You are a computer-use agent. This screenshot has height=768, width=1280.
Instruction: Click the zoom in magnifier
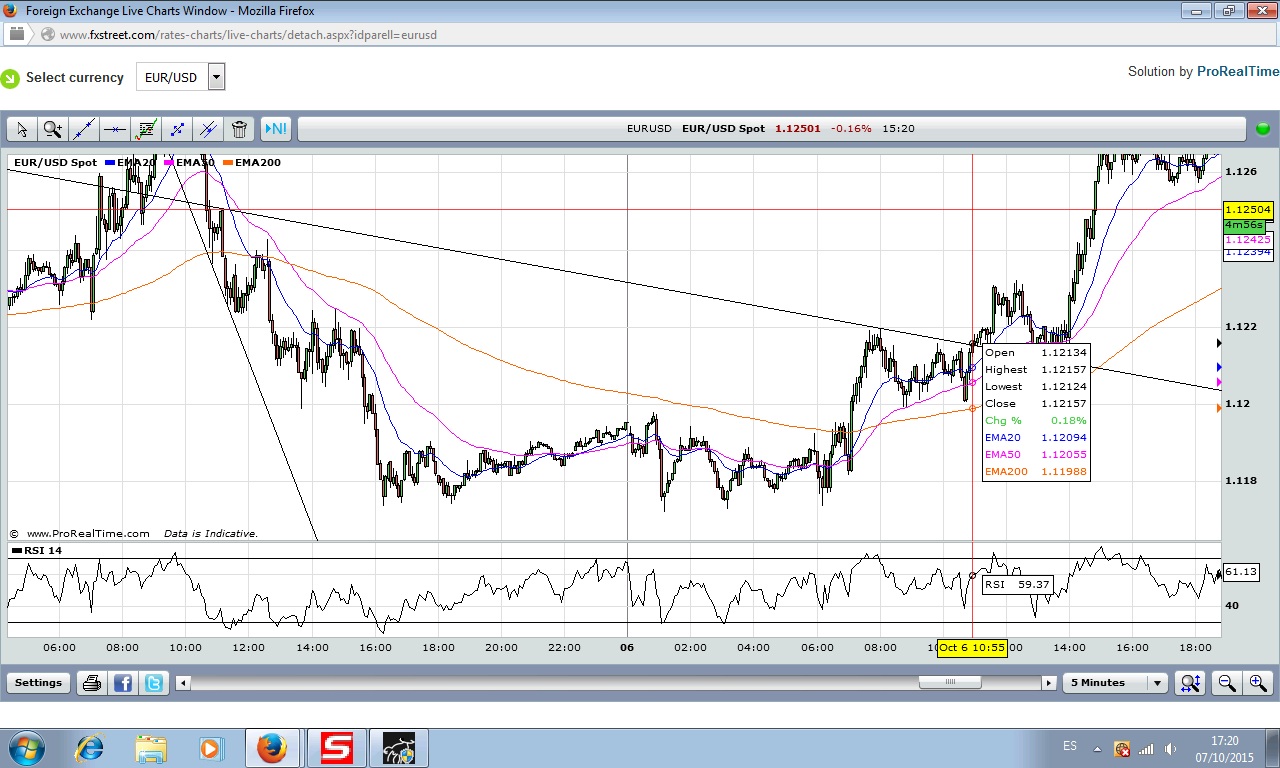pyautogui.click(x=1257, y=683)
